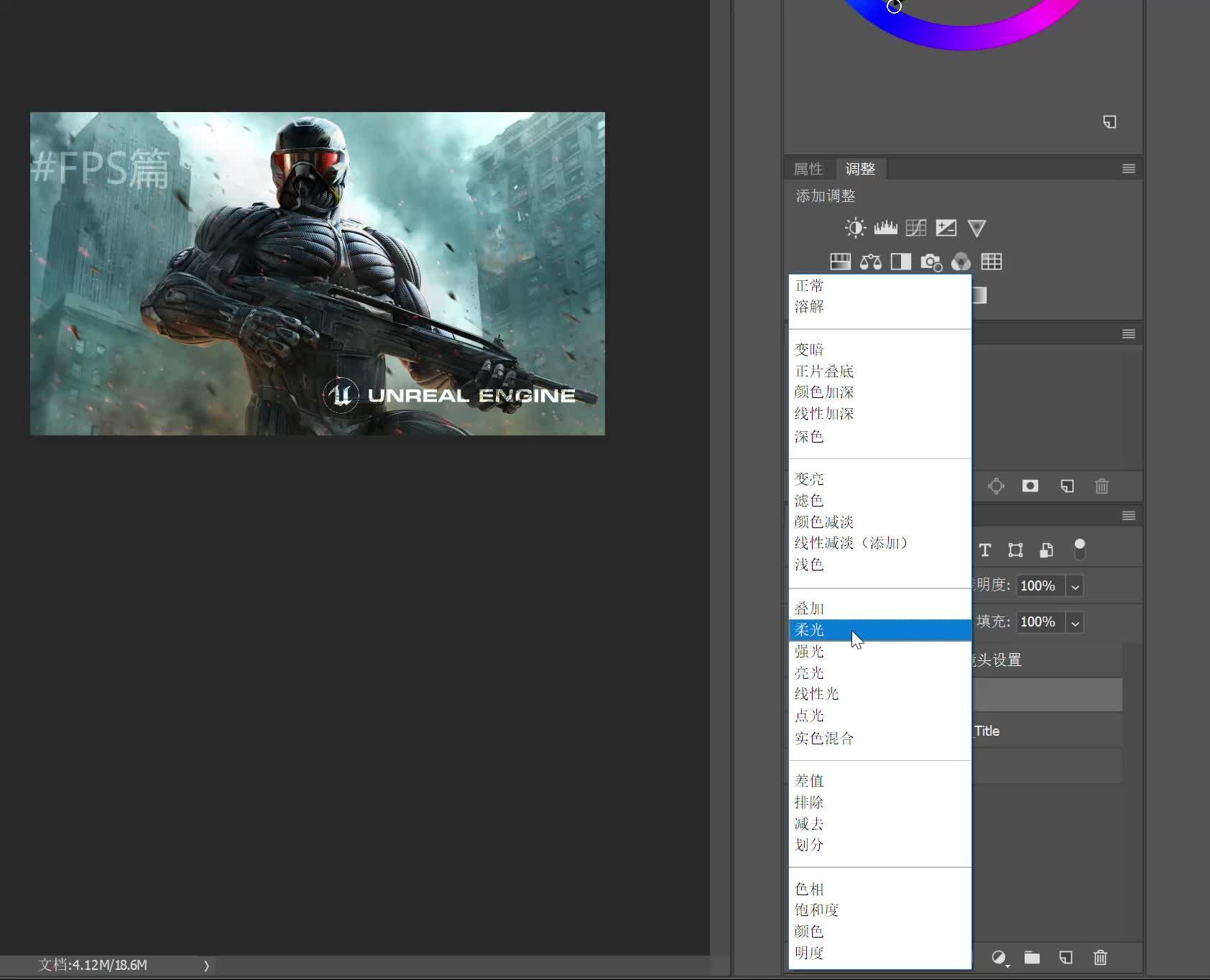Screen dimensions: 1210x980
Task: Add a Photo Filter adjustment (camera icon)
Action: (931, 262)
